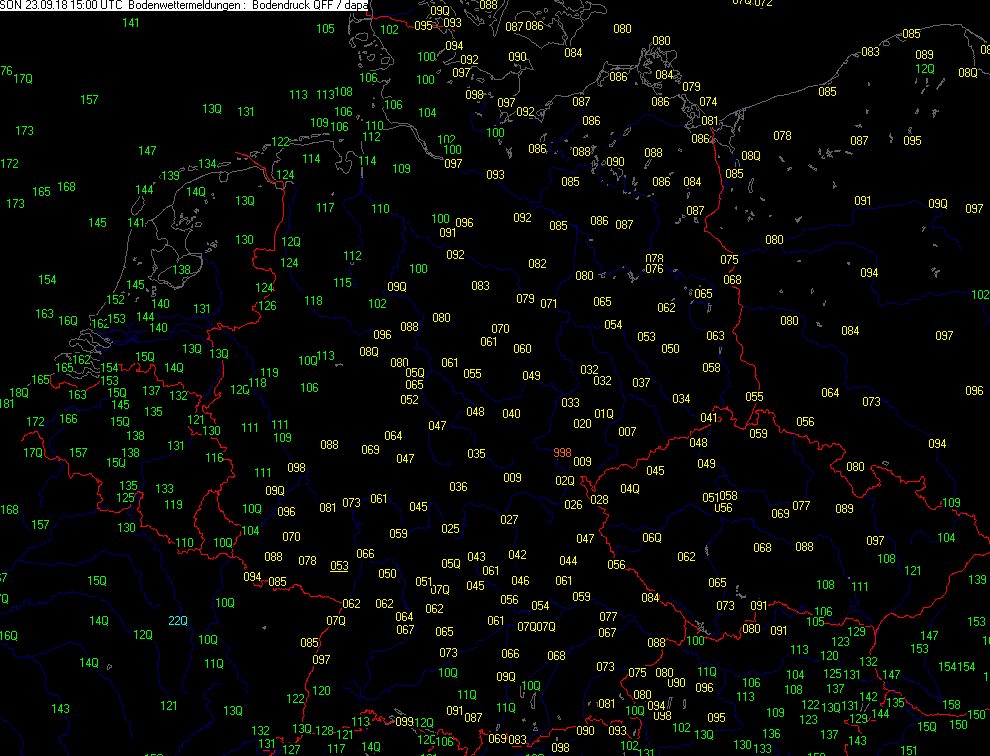Click the underlined white 053 value

pos(340,566)
